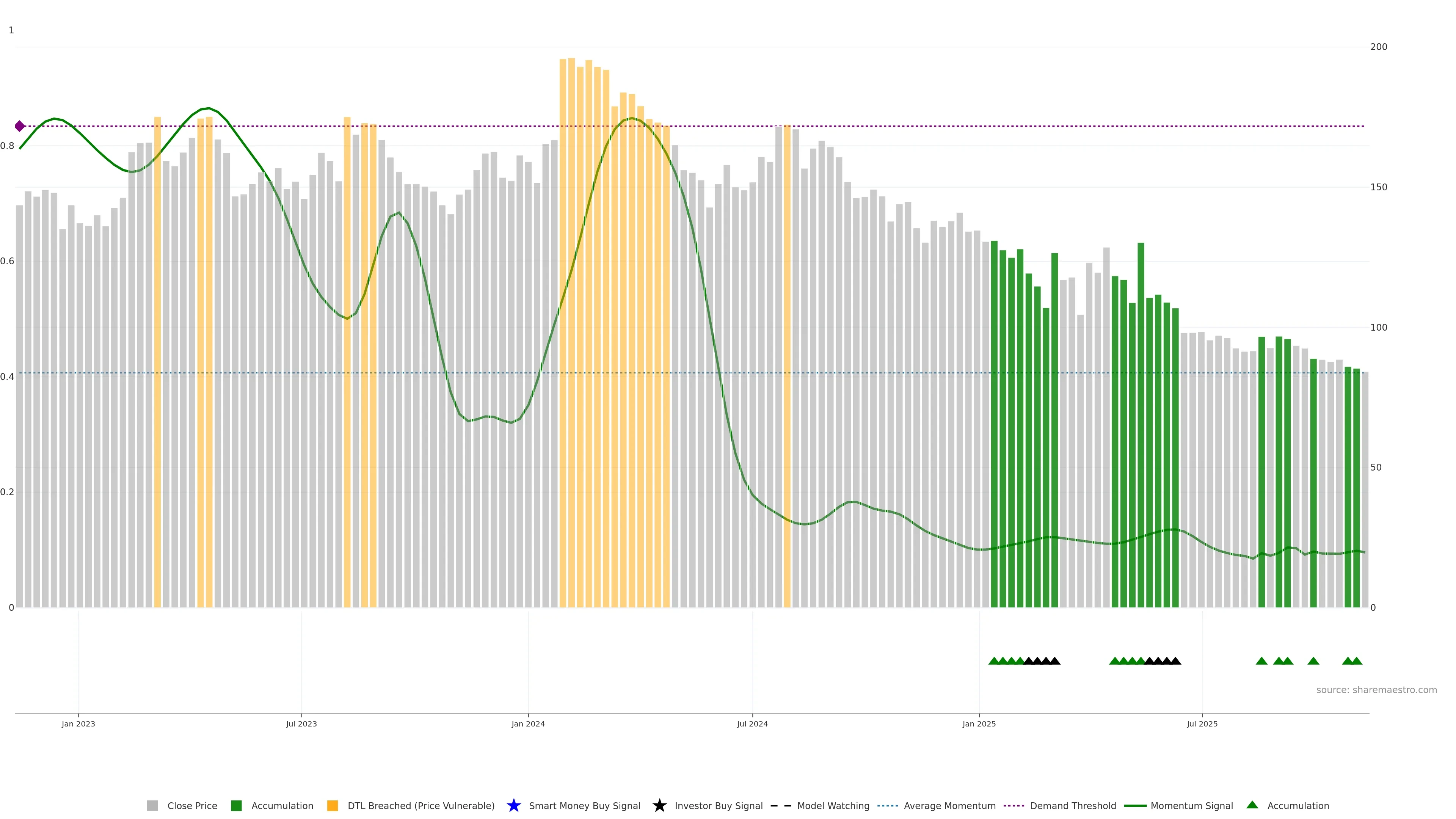Click the Investor Buy Signal legend text
This screenshot has height=819, width=1456.
coord(719,805)
